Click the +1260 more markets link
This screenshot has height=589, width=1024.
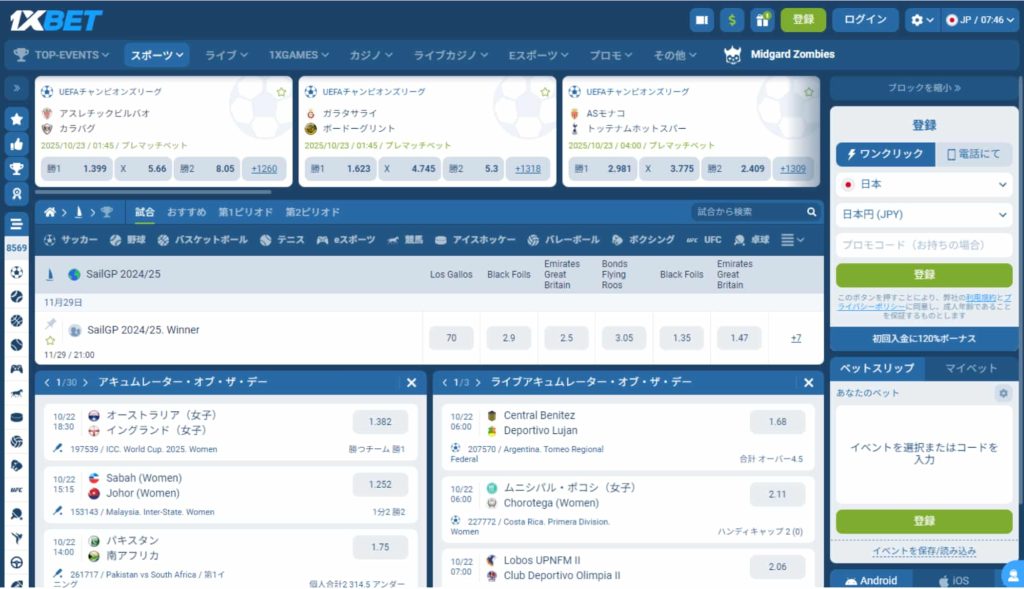coord(264,169)
